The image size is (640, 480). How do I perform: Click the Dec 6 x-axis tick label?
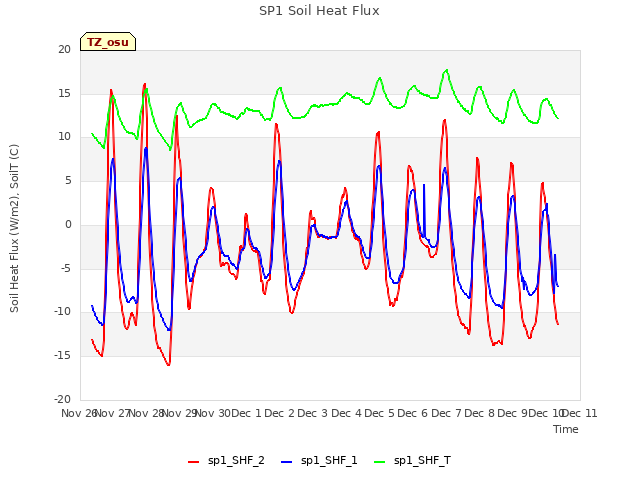[413, 413]
